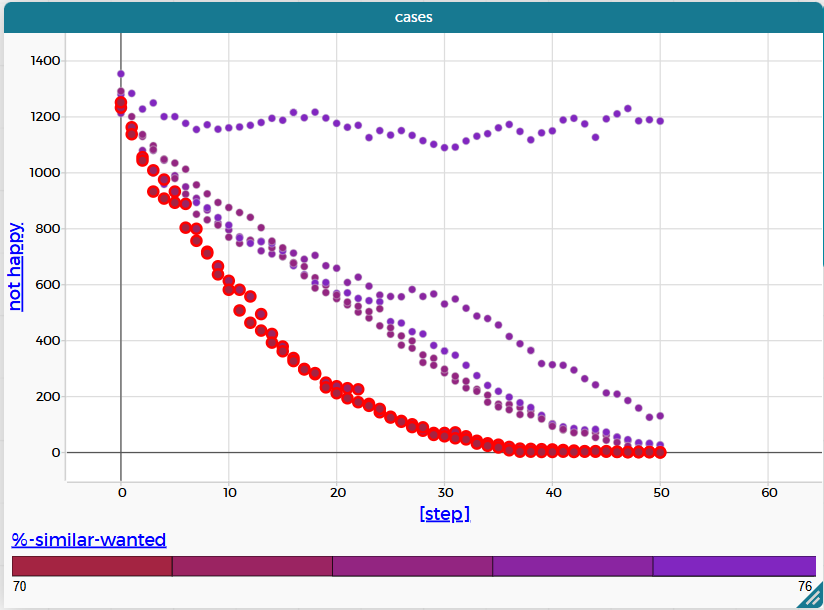Select the fourth legend color segment

573,566
